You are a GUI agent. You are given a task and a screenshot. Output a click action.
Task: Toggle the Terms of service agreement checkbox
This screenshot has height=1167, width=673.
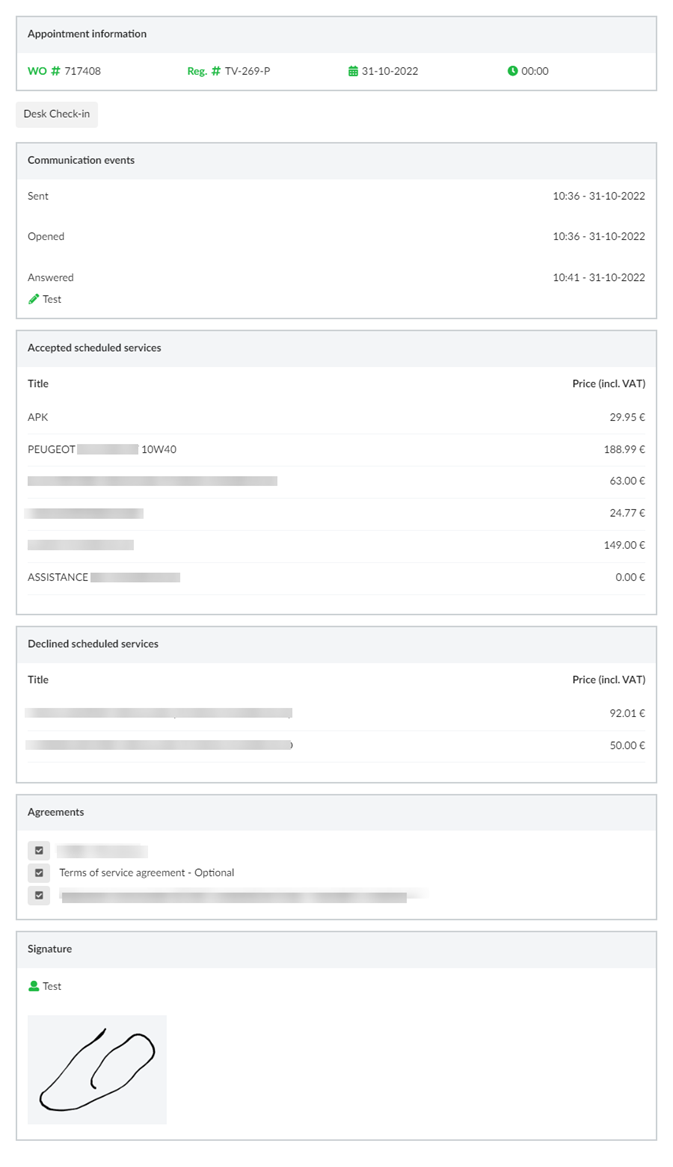[39, 873]
